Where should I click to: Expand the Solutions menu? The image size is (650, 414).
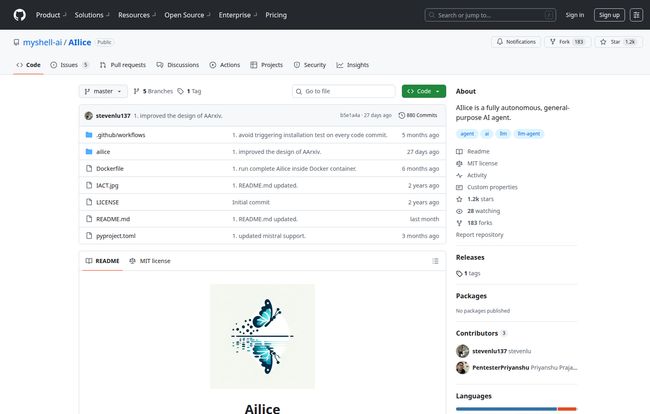[92, 15]
